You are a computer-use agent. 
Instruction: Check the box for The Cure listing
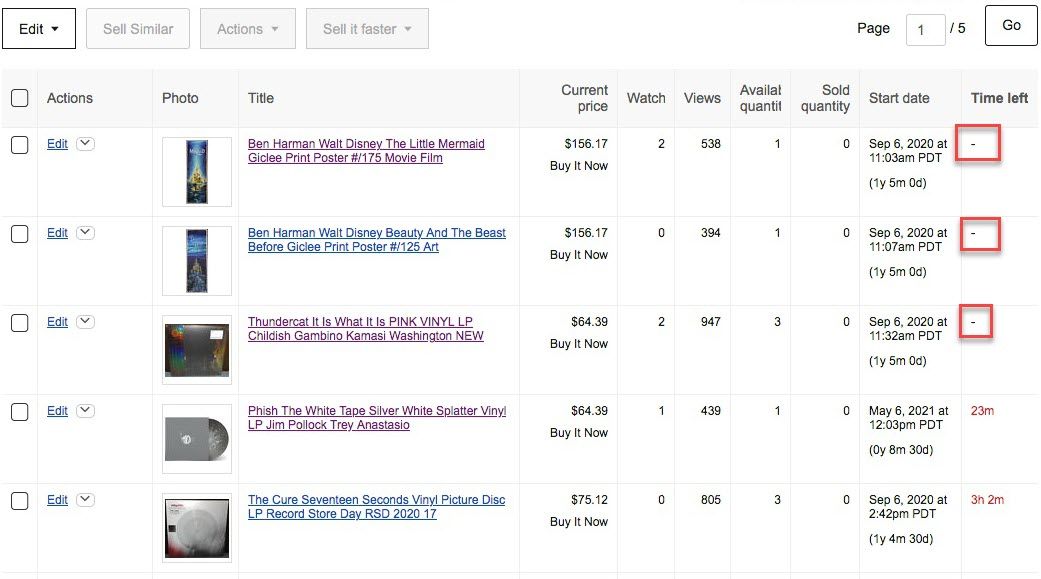tap(20, 501)
